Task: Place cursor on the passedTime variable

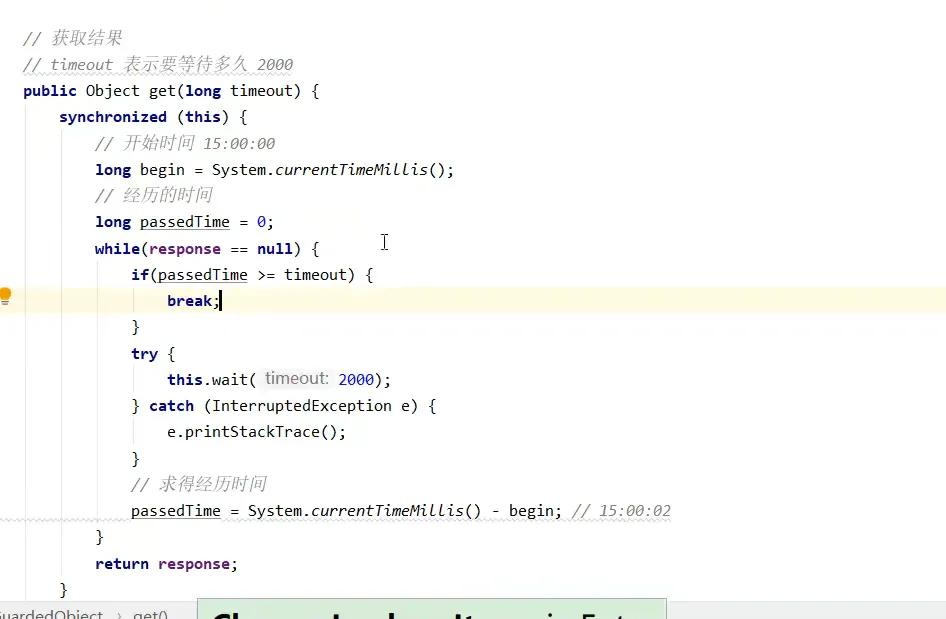Action: [184, 221]
